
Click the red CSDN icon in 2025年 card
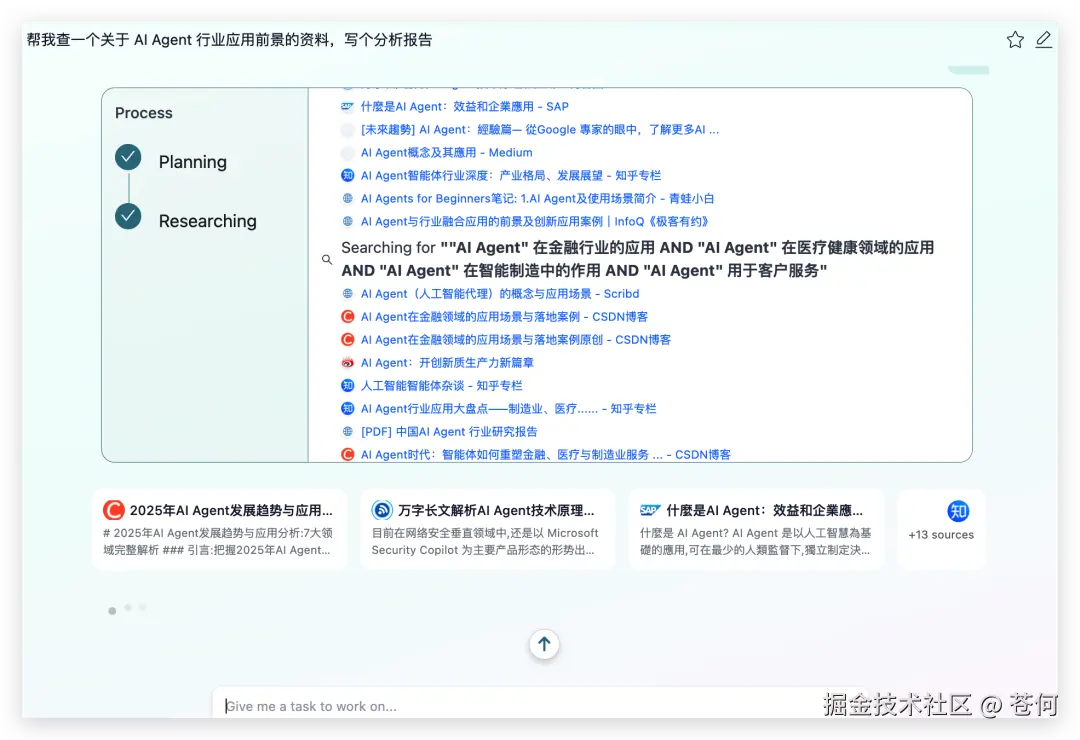click(x=114, y=510)
